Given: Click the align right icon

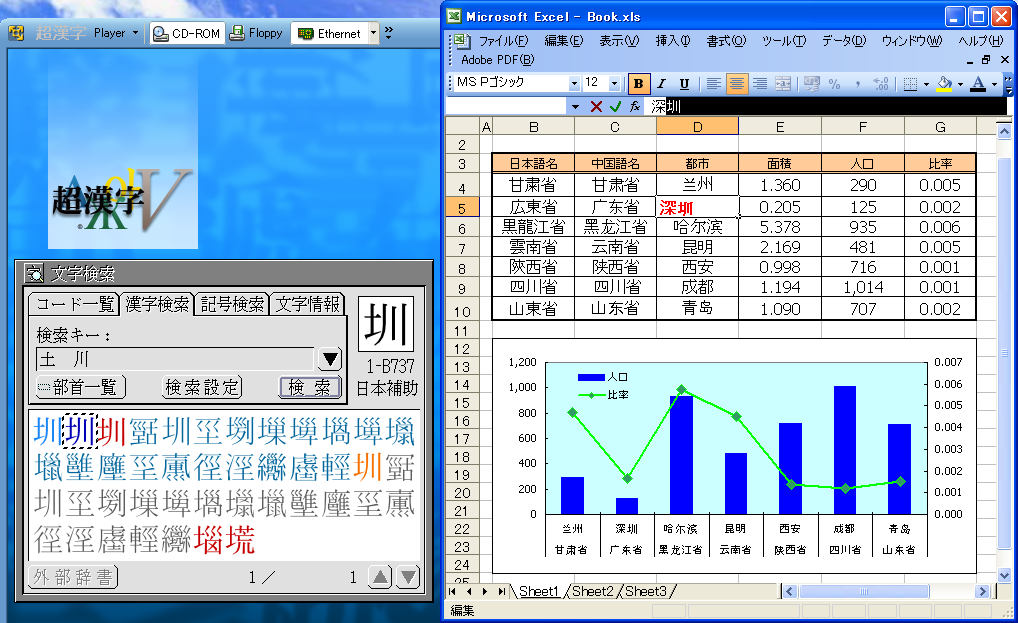Looking at the screenshot, I should tap(760, 84).
